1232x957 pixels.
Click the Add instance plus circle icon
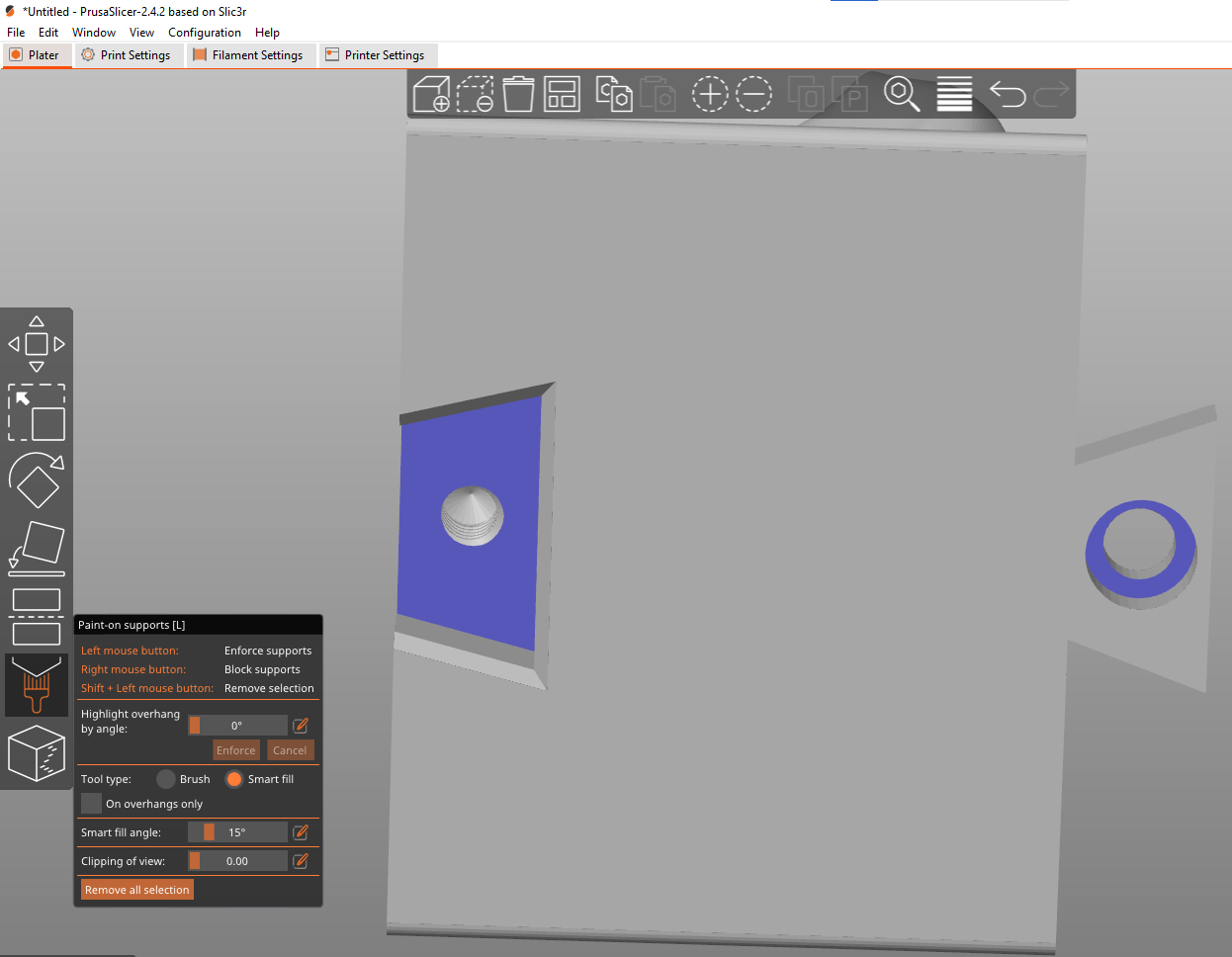coord(710,94)
